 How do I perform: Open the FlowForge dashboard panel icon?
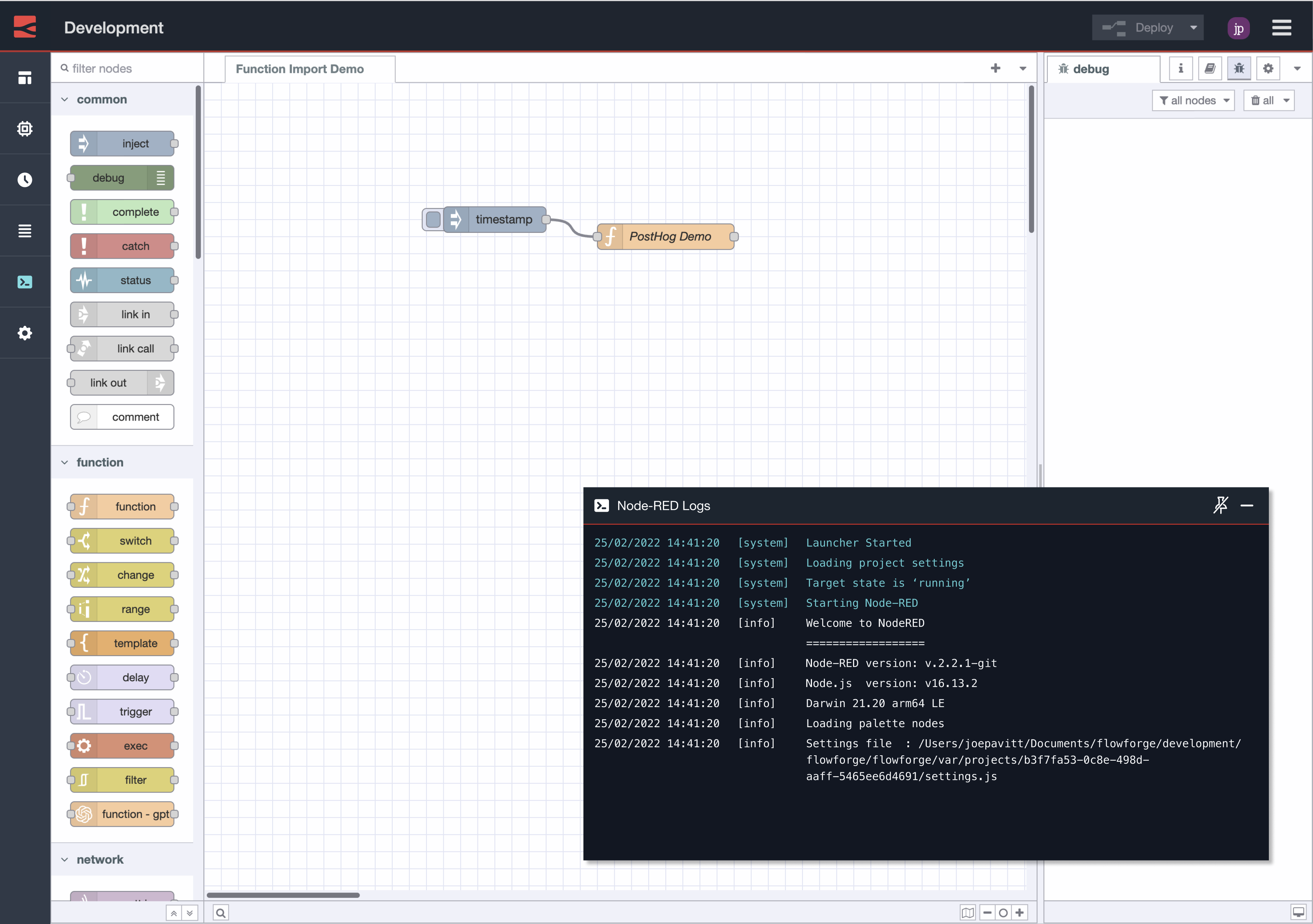coord(25,78)
